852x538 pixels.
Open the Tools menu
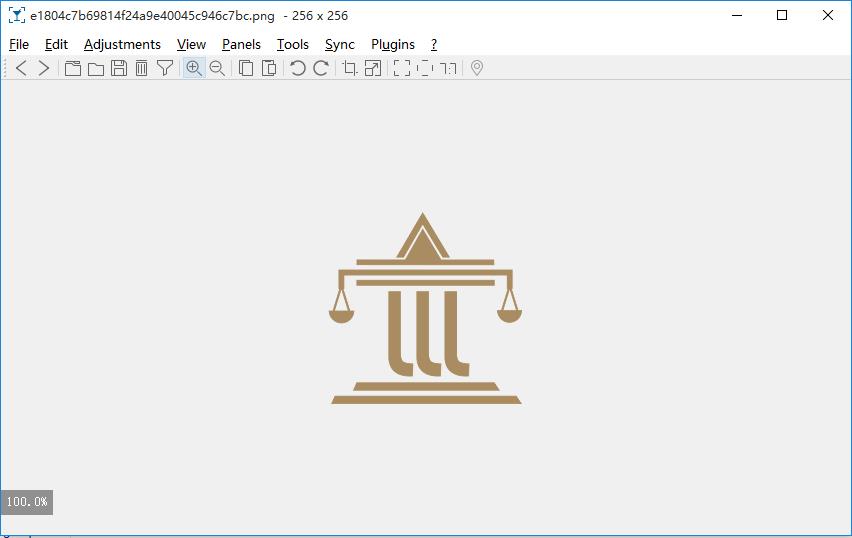tap(293, 45)
